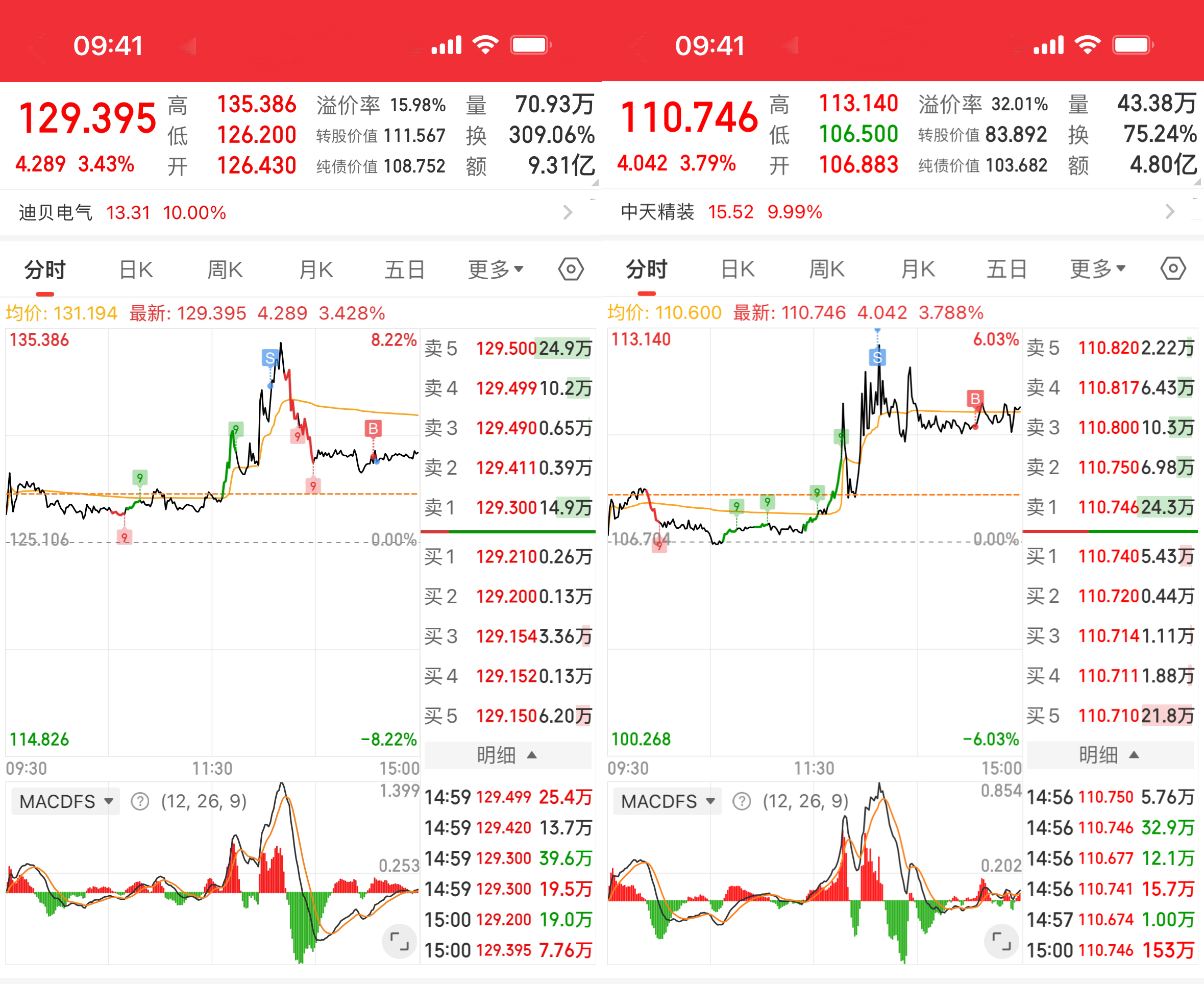The width and height of the screenshot is (1204, 984).
Task: Expand left chart to fullscreen
Action: pos(399,942)
